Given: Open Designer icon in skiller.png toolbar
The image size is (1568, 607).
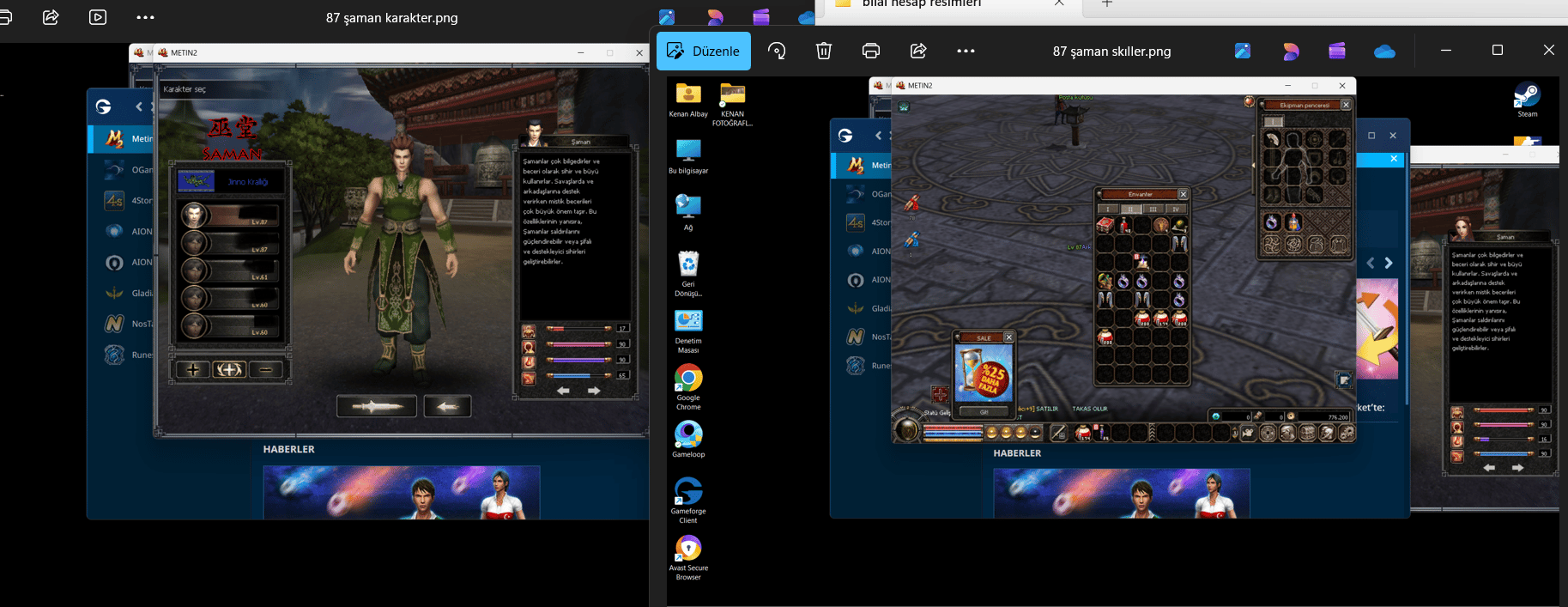Looking at the screenshot, I should coord(1290,52).
